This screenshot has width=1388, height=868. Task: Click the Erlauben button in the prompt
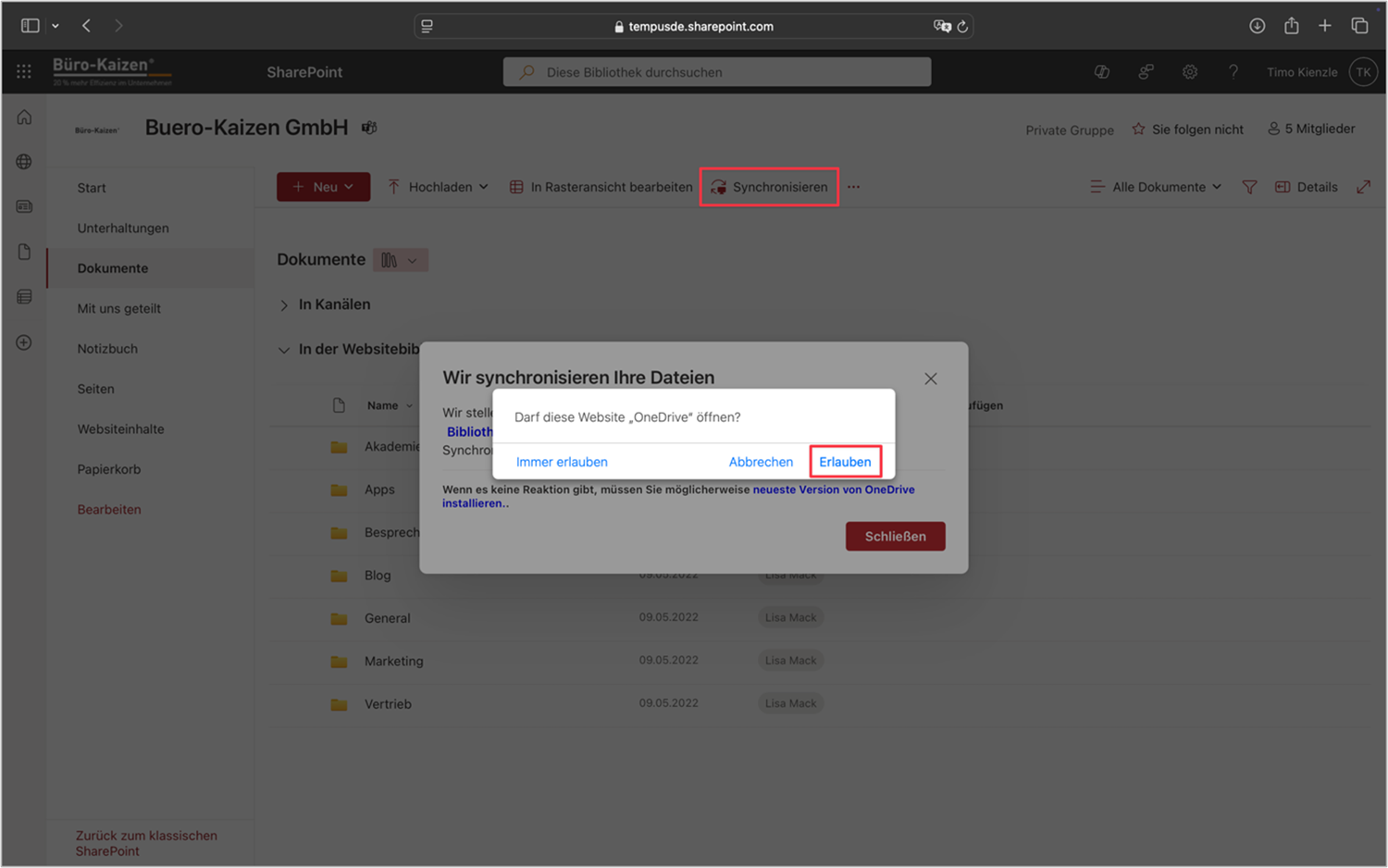845,462
